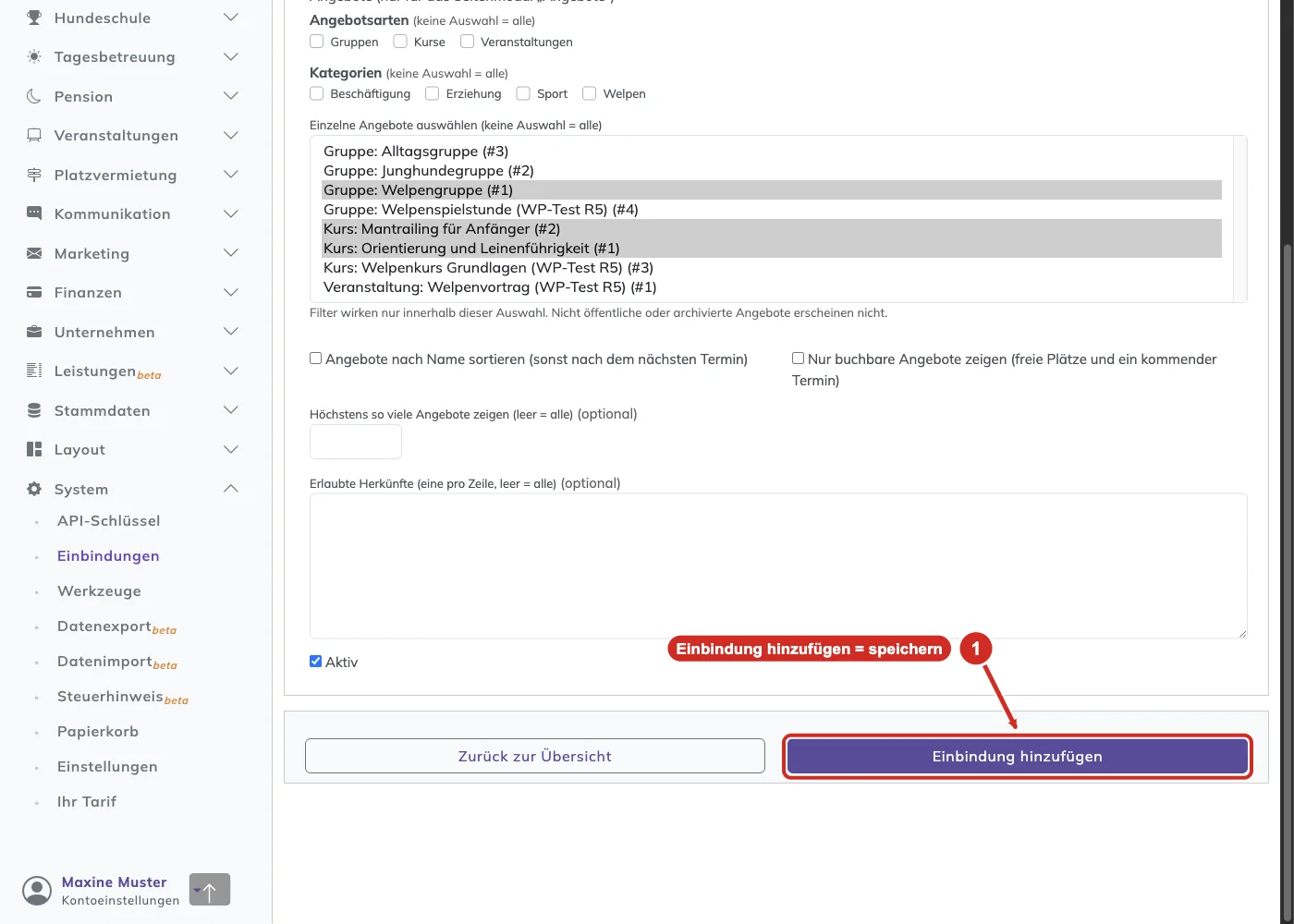This screenshot has width=1294, height=924.
Task: Click the System gear icon
Action: coord(34,489)
